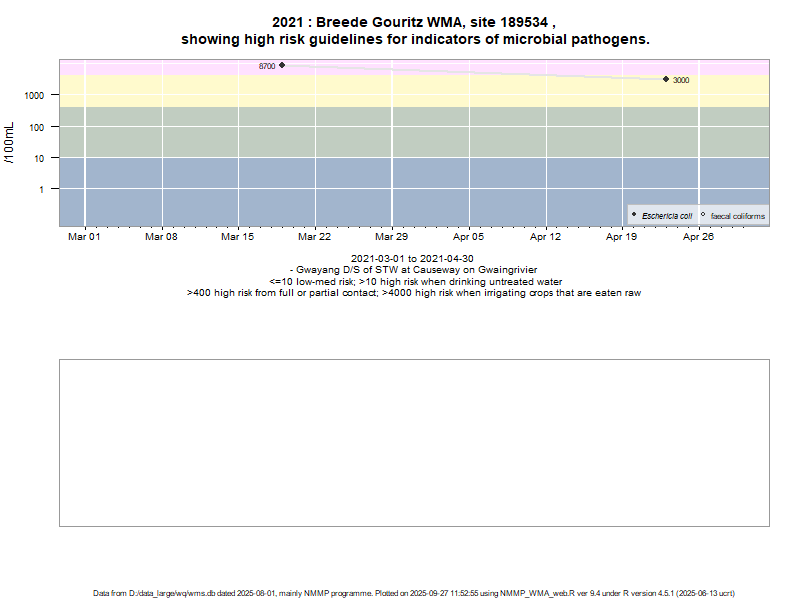Click the 8700 E. coli data point marker
The image size is (800, 600).
[282, 65]
